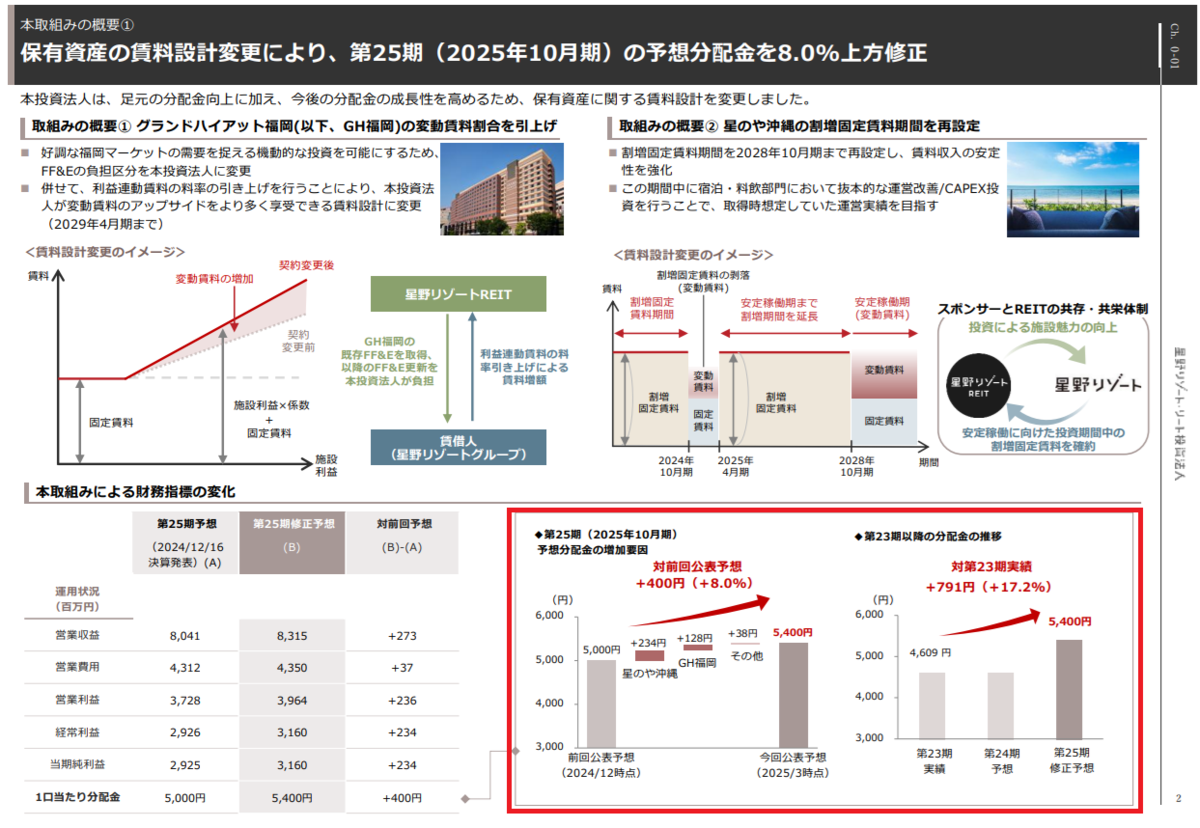Click the revised 営業利益 value 3,964
The image size is (1200, 828).
pos(290,700)
